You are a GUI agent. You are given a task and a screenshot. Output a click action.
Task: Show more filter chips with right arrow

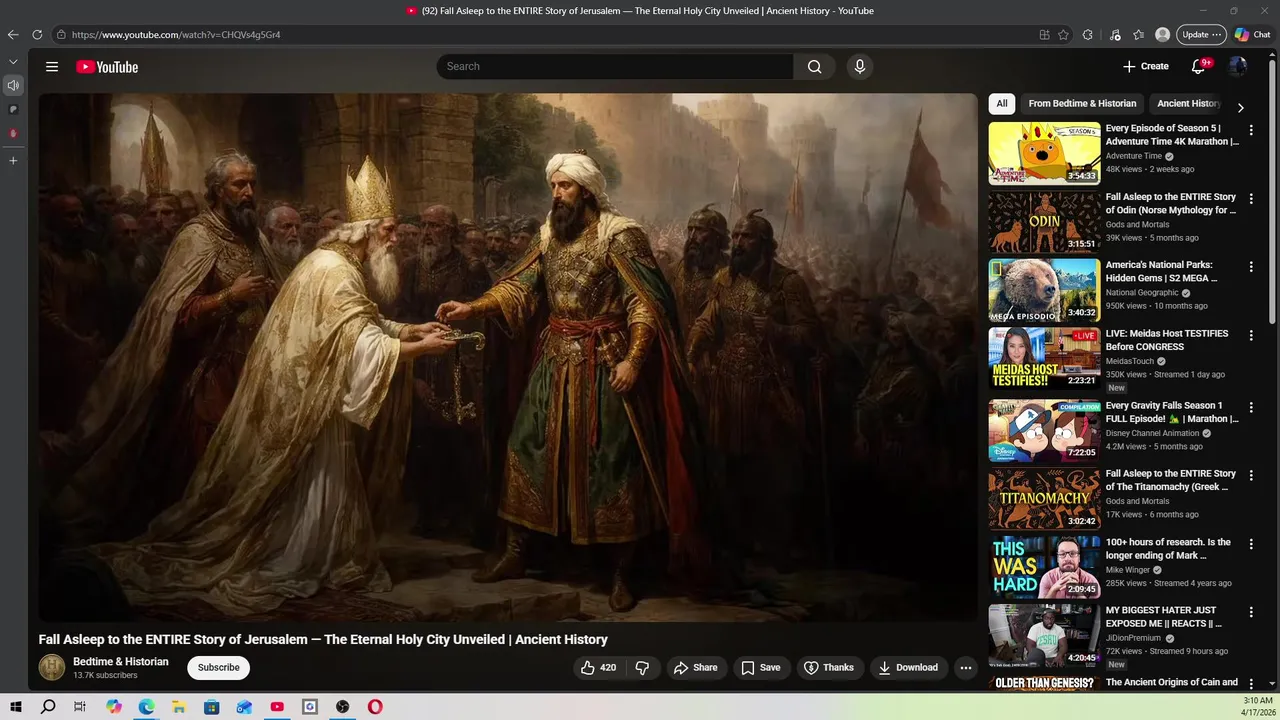pyautogui.click(x=1241, y=107)
